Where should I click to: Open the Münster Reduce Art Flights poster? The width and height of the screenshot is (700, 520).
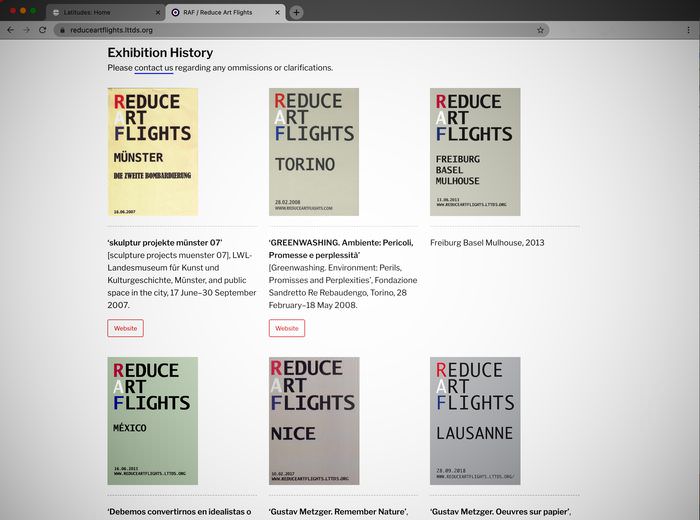tap(153, 152)
